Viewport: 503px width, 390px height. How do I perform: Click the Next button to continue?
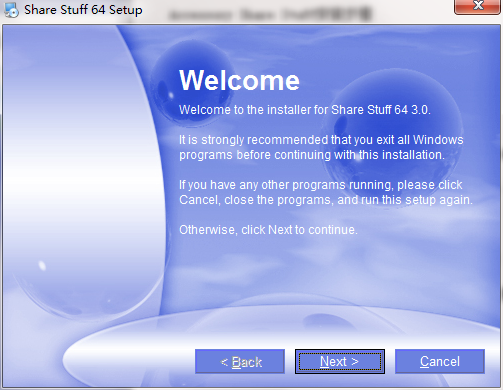(340, 361)
